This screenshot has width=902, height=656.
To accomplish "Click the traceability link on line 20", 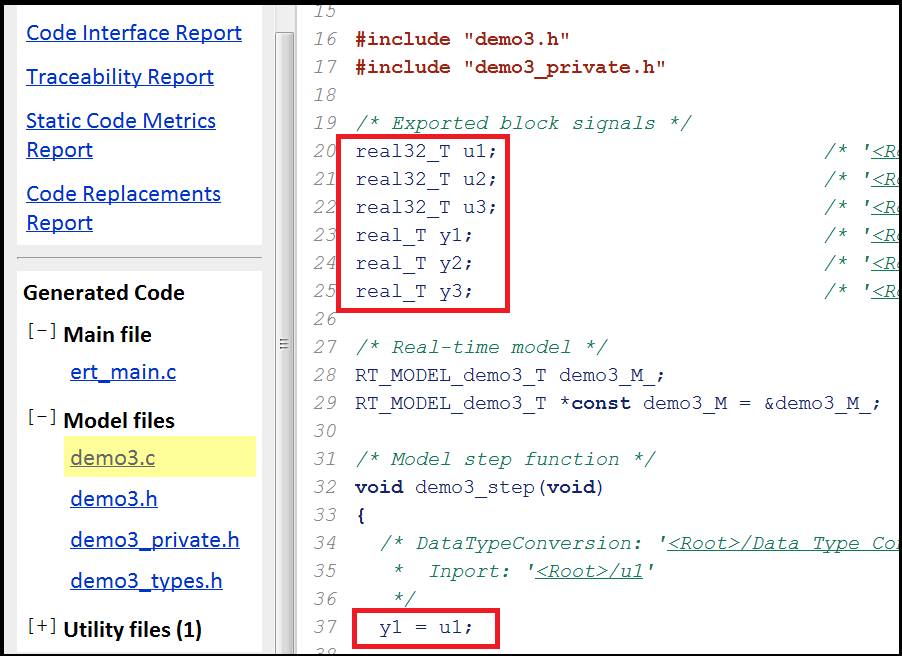I will click(886, 151).
